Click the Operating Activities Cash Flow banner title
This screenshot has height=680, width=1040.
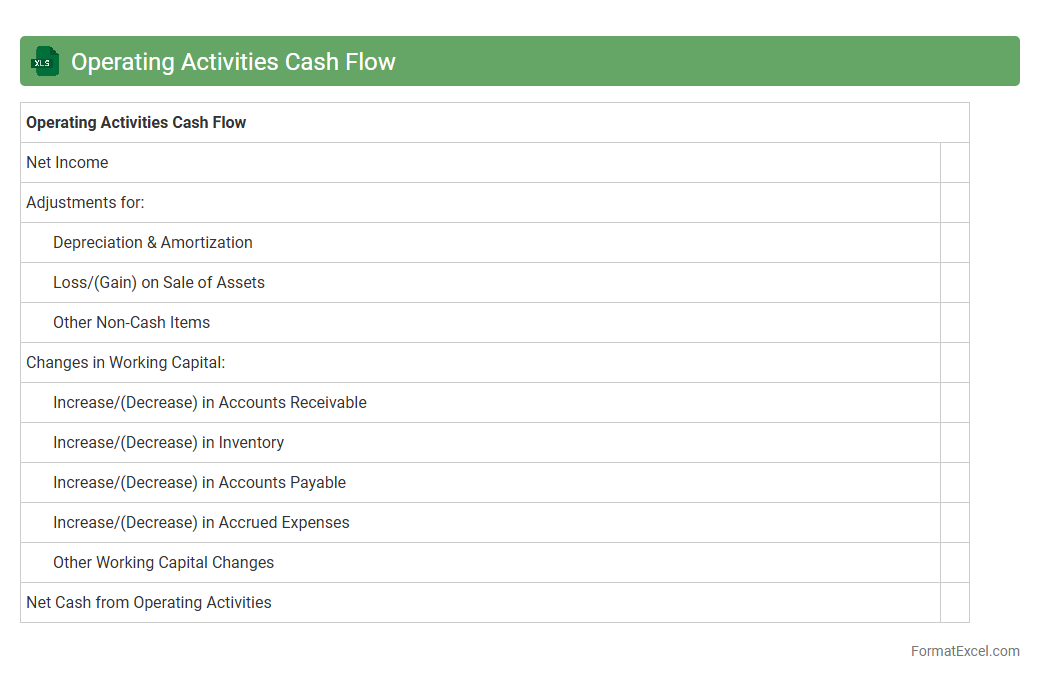coord(233,62)
